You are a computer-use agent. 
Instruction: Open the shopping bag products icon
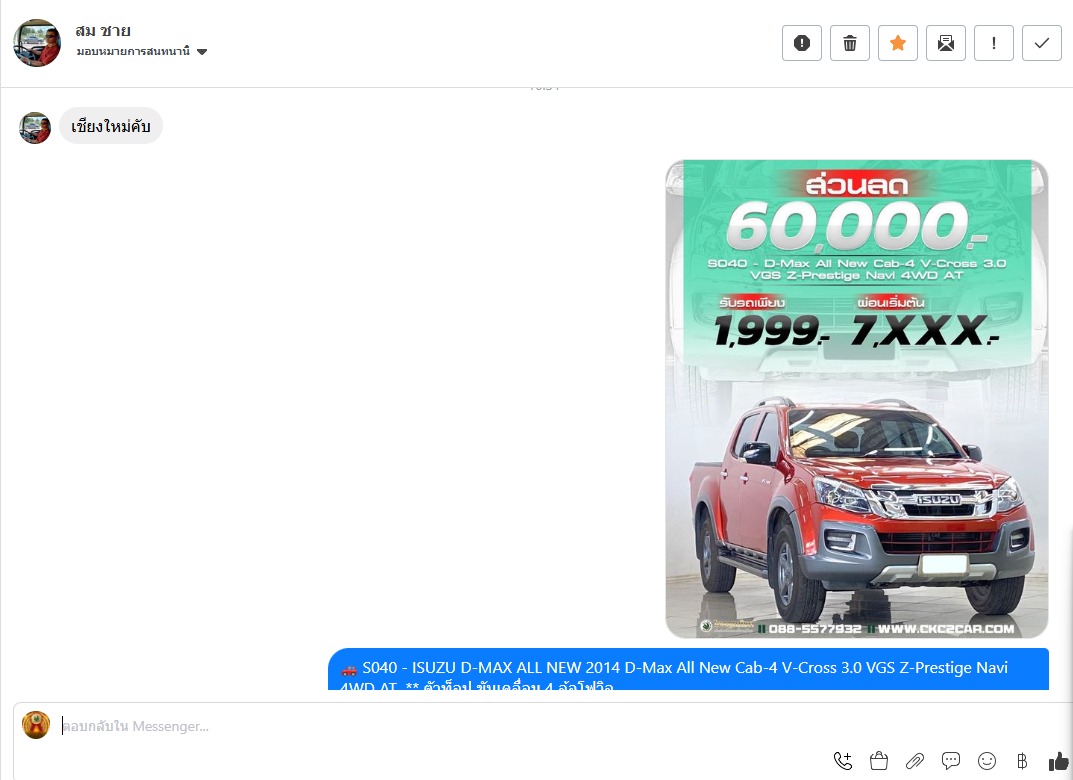[879, 761]
